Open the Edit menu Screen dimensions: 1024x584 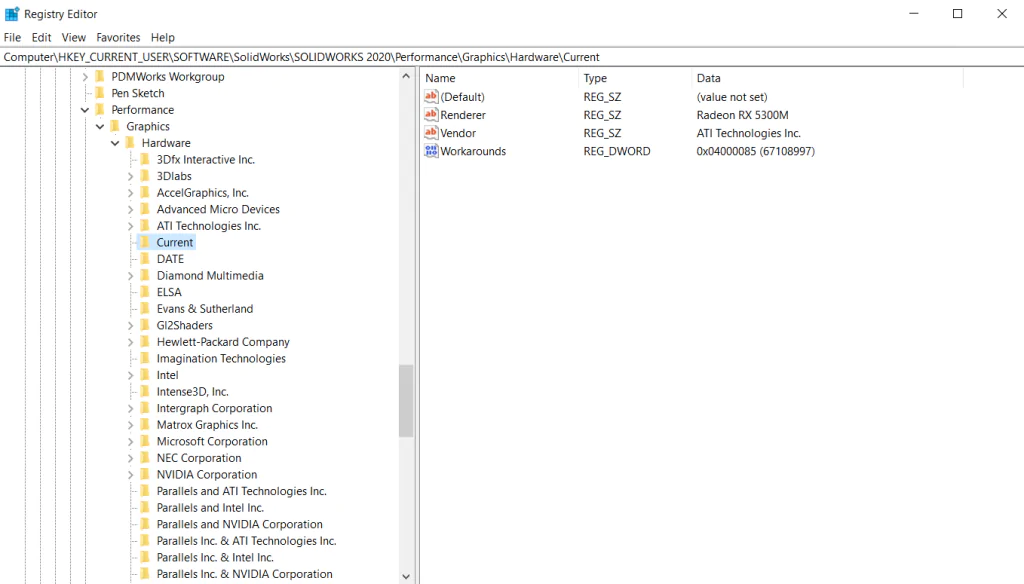point(41,37)
